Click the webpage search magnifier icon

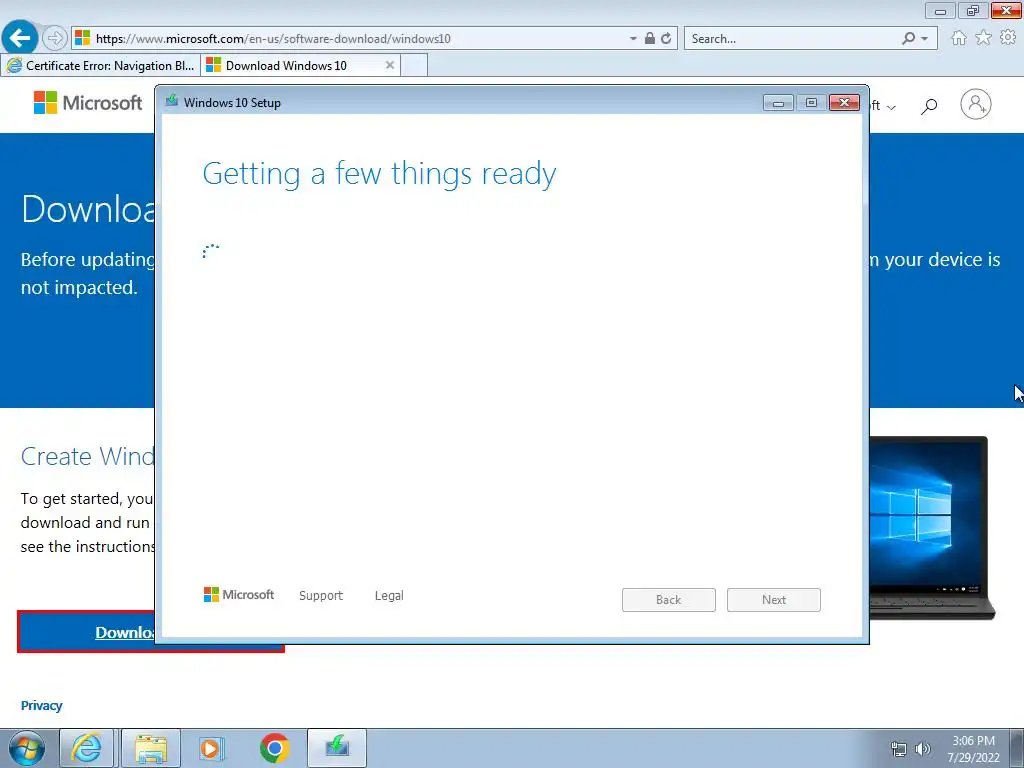[x=929, y=105]
